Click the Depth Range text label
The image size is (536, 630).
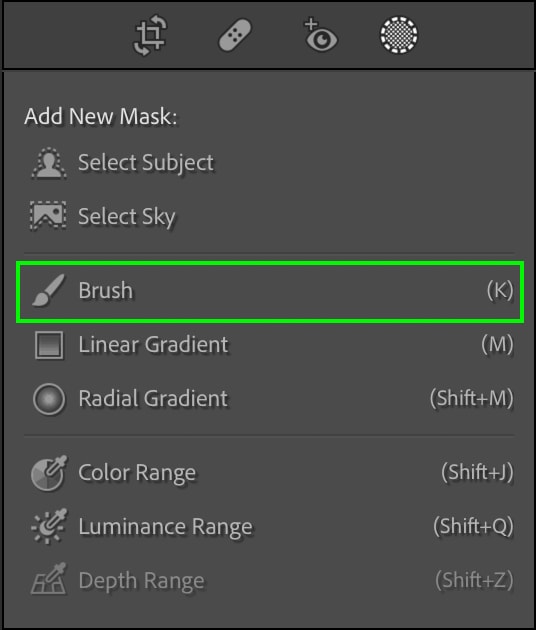[x=141, y=581]
